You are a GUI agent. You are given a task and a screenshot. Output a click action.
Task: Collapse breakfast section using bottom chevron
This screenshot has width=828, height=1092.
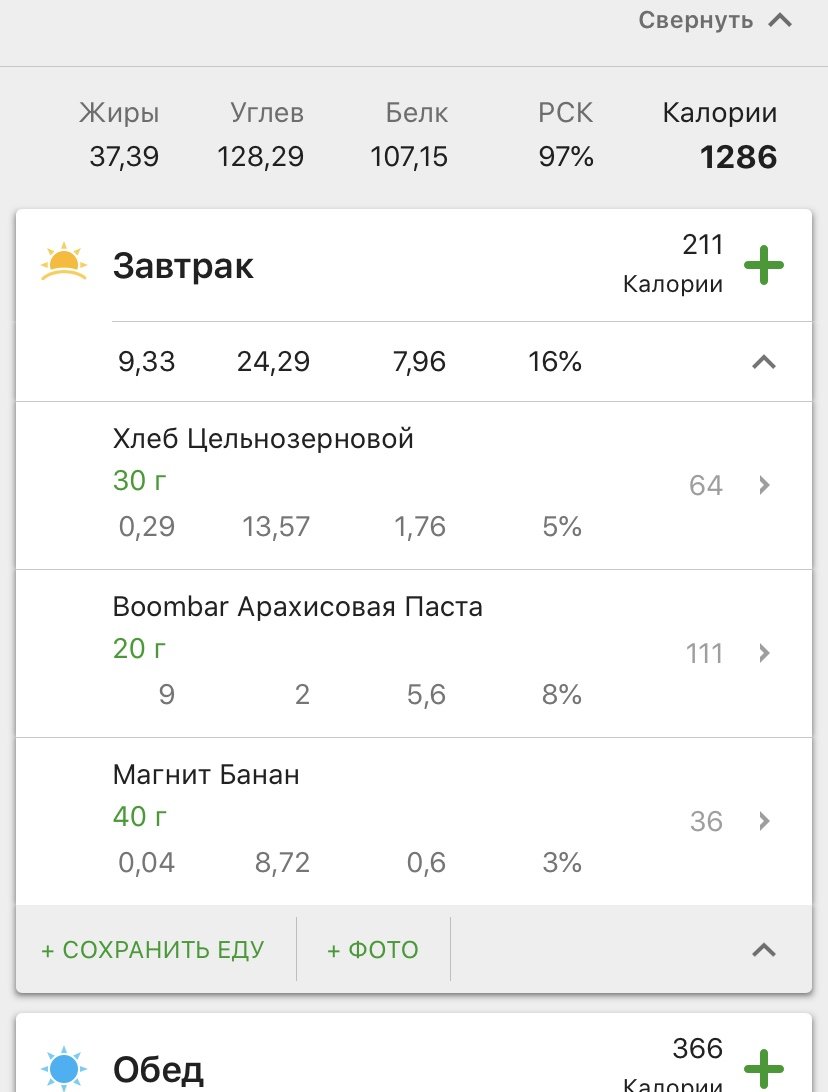pos(763,949)
